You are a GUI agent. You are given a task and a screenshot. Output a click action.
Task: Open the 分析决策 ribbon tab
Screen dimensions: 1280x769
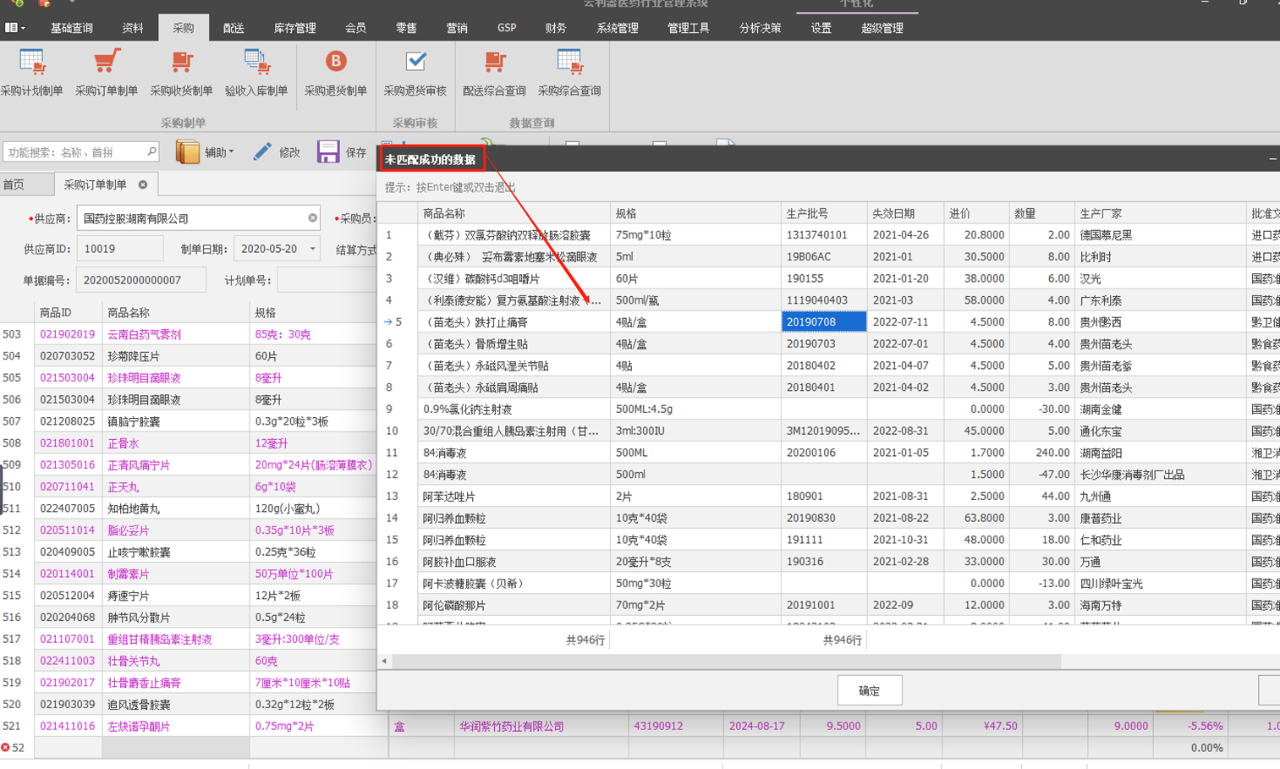[x=760, y=28]
